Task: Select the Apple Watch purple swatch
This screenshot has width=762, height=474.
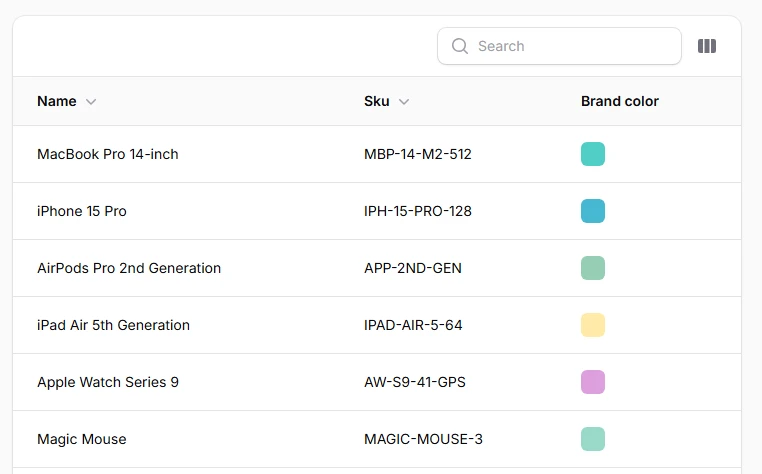Action: (593, 382)
